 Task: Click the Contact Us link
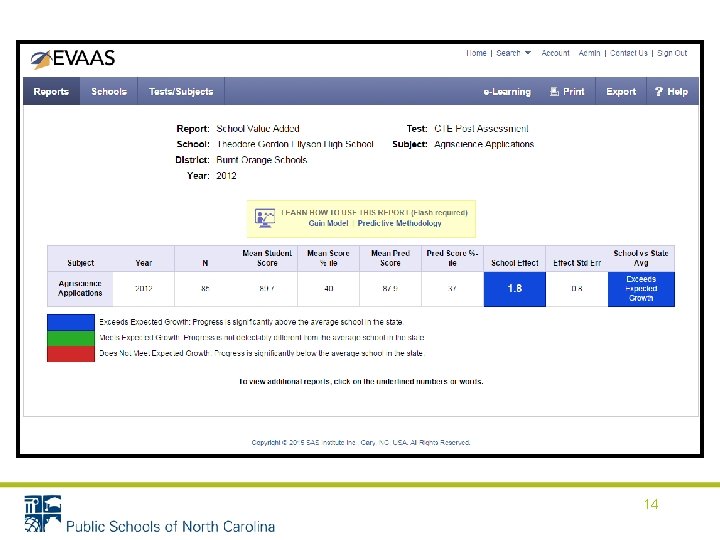[x=629, y=53]
